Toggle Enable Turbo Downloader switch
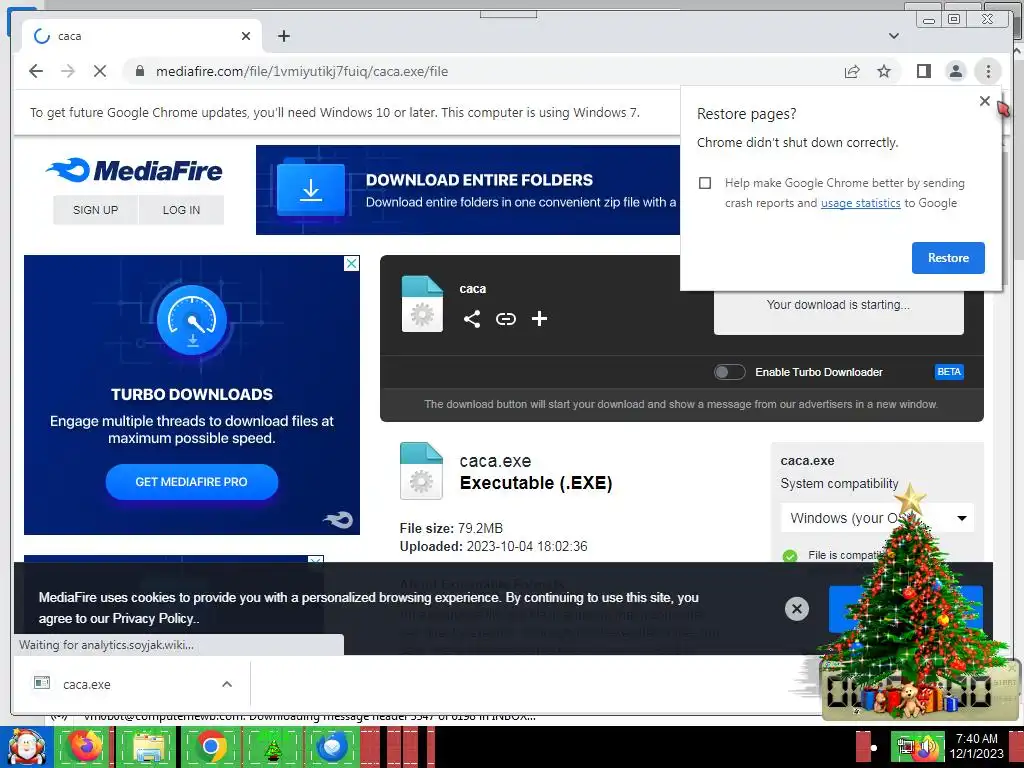 tap(729, 372)
